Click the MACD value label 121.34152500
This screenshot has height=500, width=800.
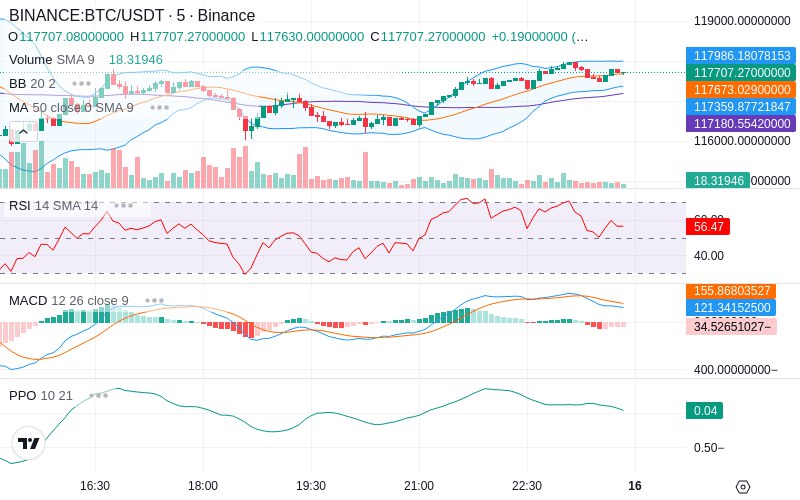click(731, 308)
